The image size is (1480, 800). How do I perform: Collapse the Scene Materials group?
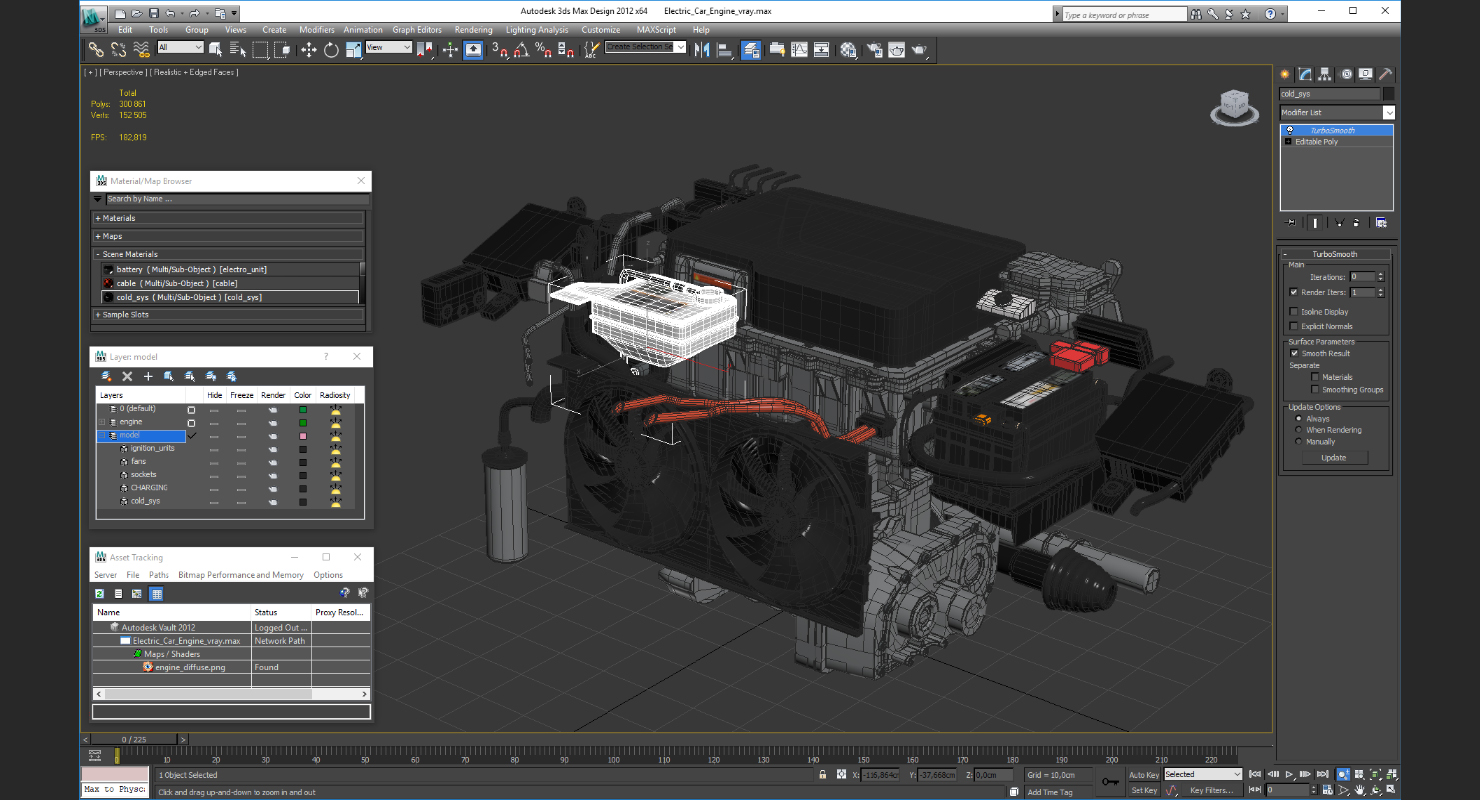pos(228,254)
